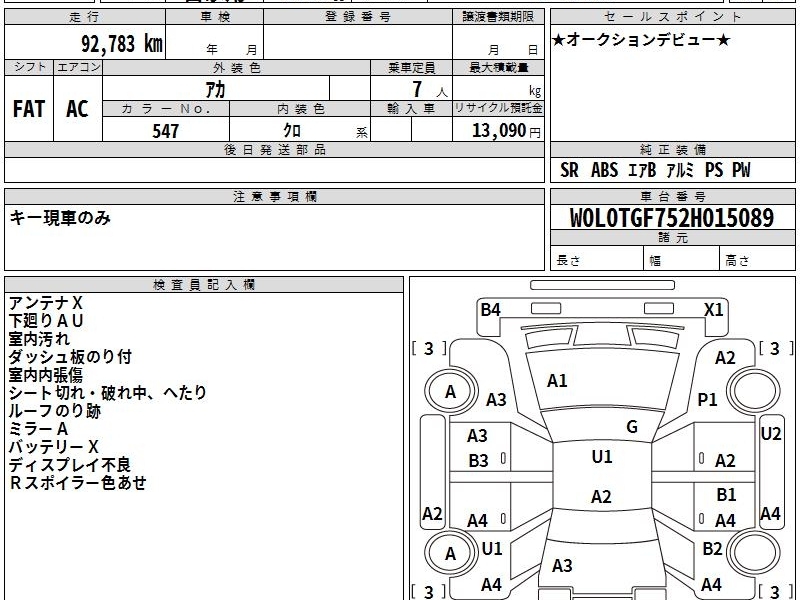Select the FAT transmission value
The height and width of the screenshot is (600, 800).
click(x=29, y=109)
